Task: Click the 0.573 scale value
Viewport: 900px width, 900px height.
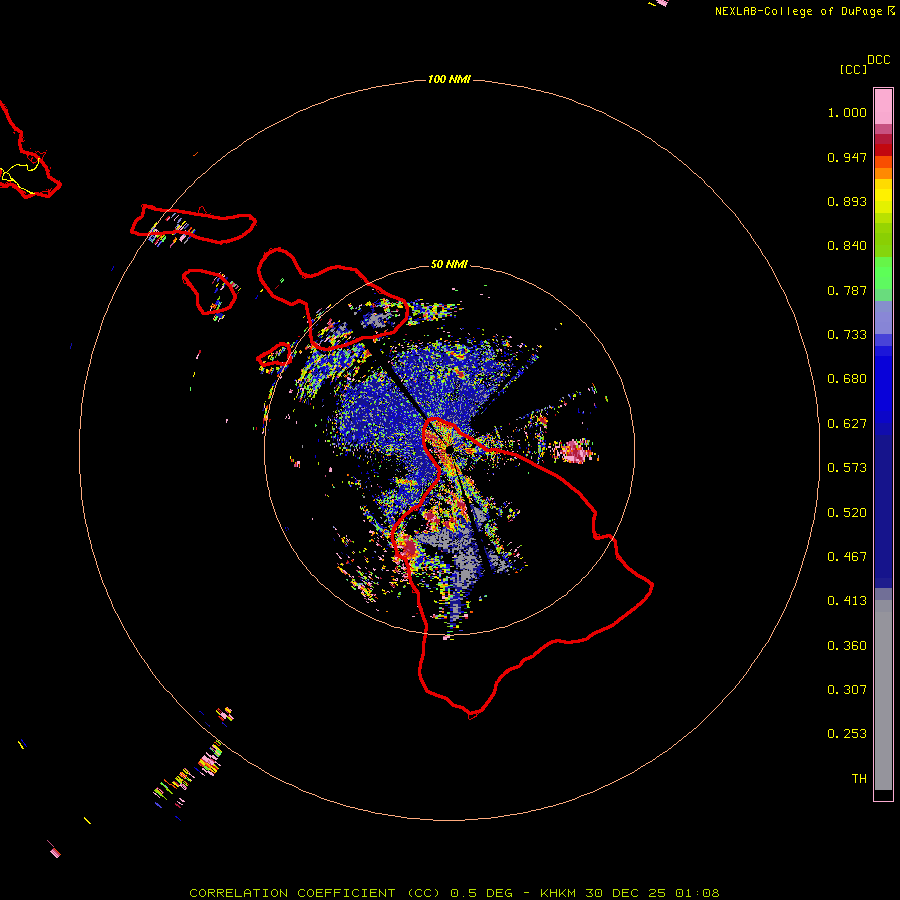Action: [x=847, y=468]
